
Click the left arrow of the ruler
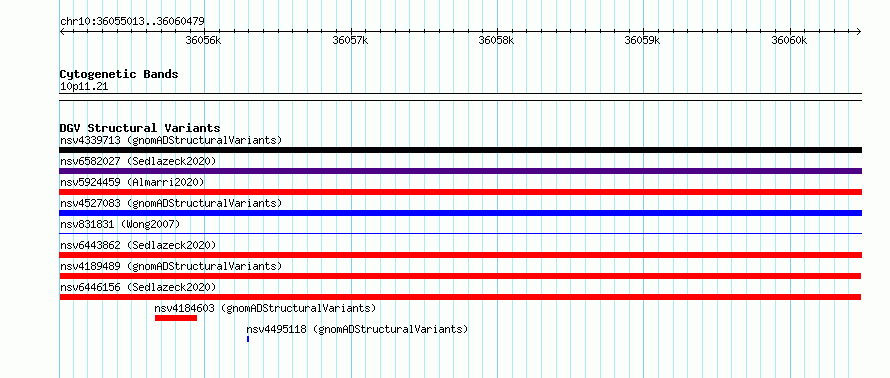[x=62, y=31]
